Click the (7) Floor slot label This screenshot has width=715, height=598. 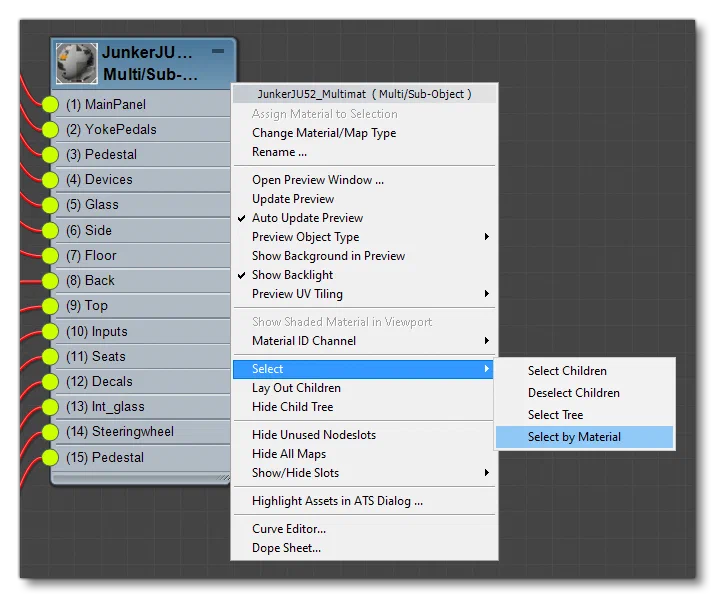pos(91,255)
